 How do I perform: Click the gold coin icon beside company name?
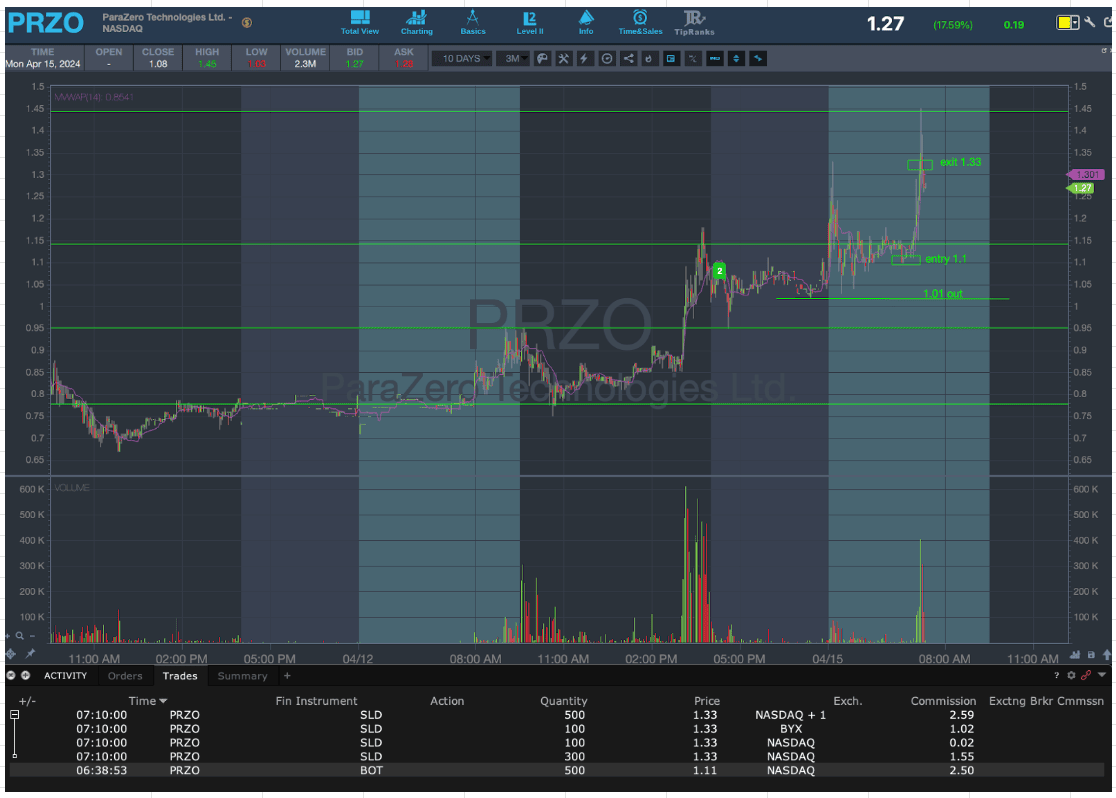(247, 23)
